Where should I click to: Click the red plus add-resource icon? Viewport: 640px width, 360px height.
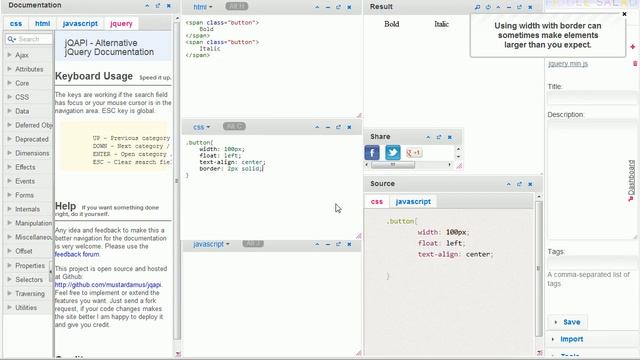tap(633, 47)
